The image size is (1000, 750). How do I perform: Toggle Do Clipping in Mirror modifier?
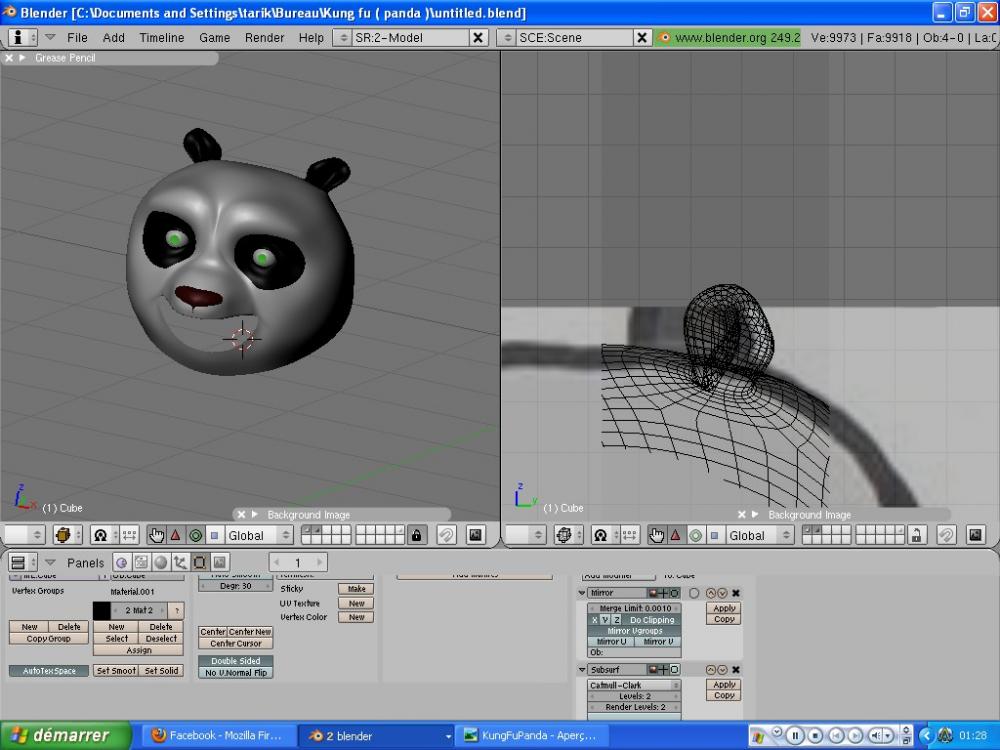coord(652,620)
